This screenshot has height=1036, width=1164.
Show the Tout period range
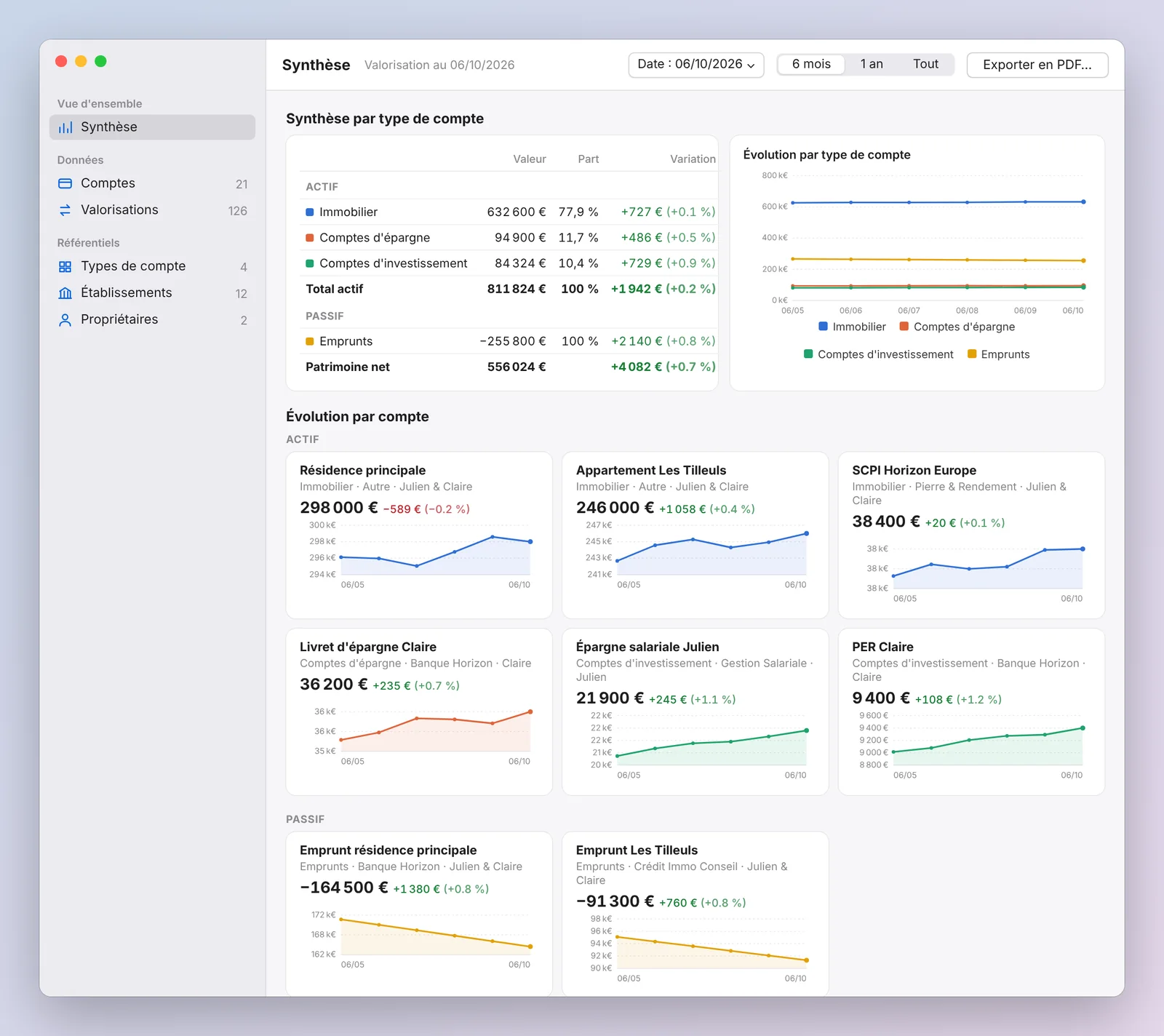point(925,64)
